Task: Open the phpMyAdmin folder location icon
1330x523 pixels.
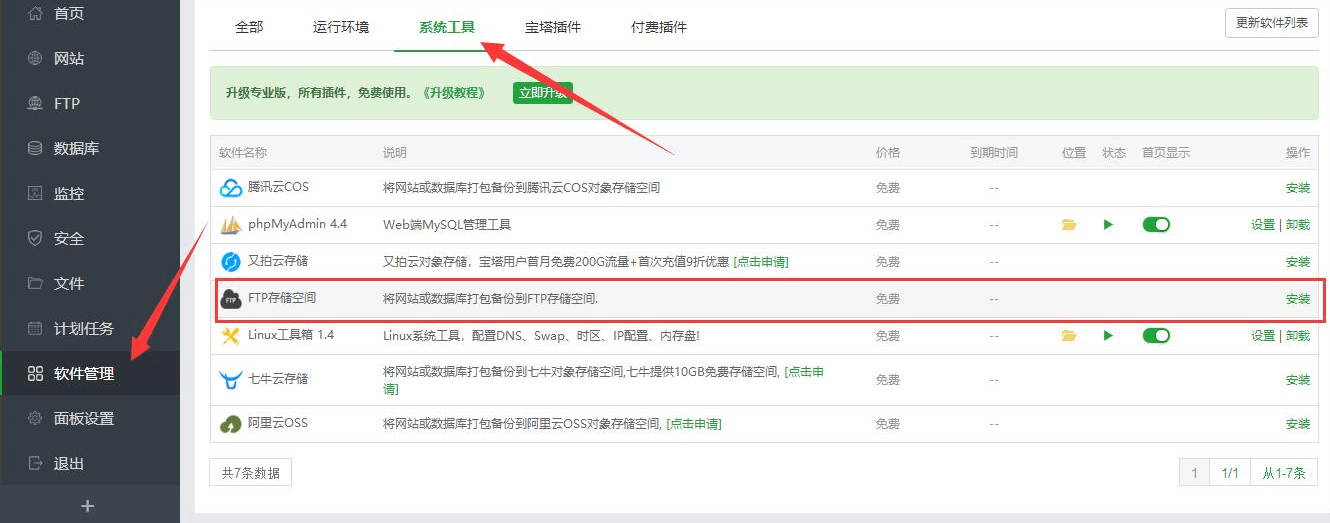Action: coord(1069,225)
